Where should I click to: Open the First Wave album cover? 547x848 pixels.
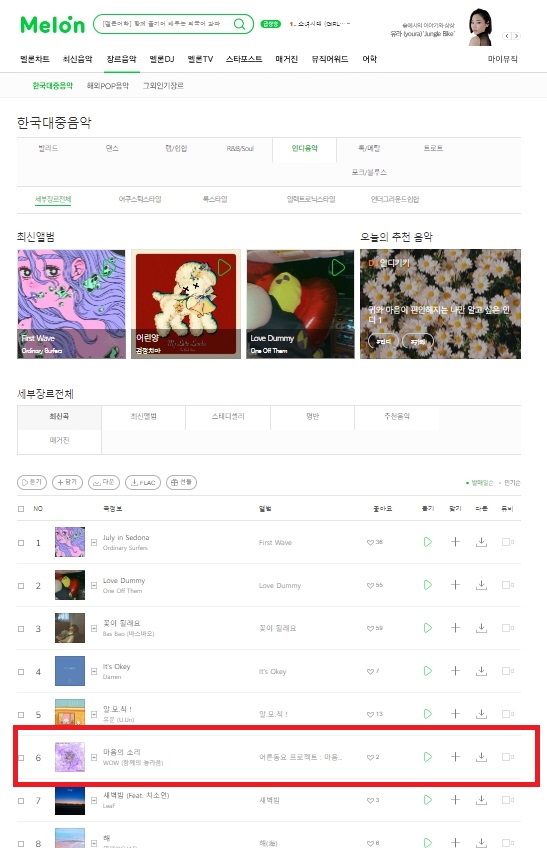(x=71, y=304)
